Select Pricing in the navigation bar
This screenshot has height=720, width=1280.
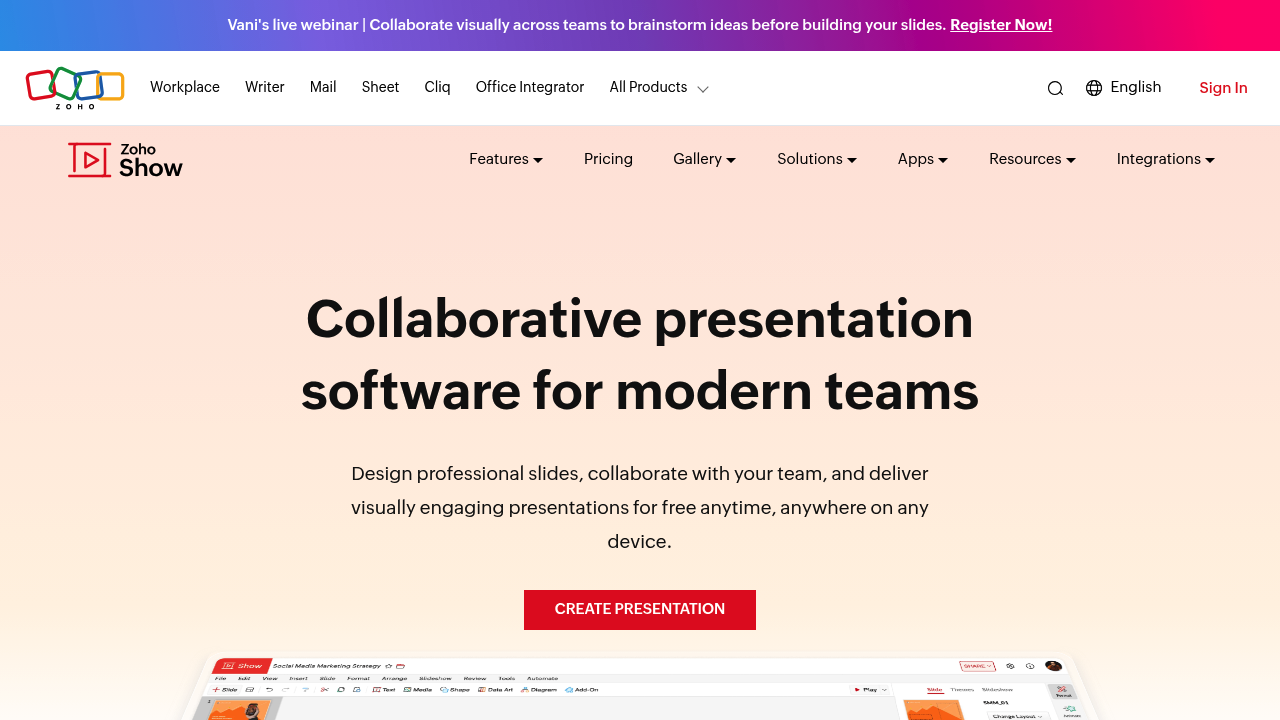(x=608, y=159)
